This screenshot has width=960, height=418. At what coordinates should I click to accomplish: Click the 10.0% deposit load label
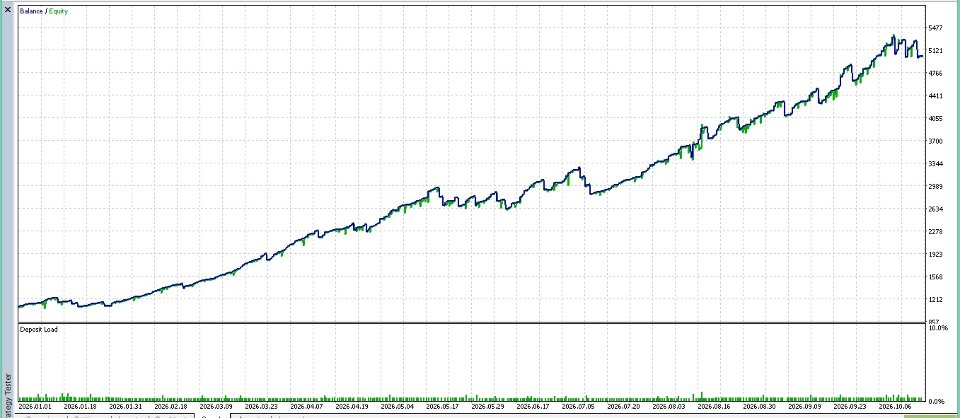point(937,329)
